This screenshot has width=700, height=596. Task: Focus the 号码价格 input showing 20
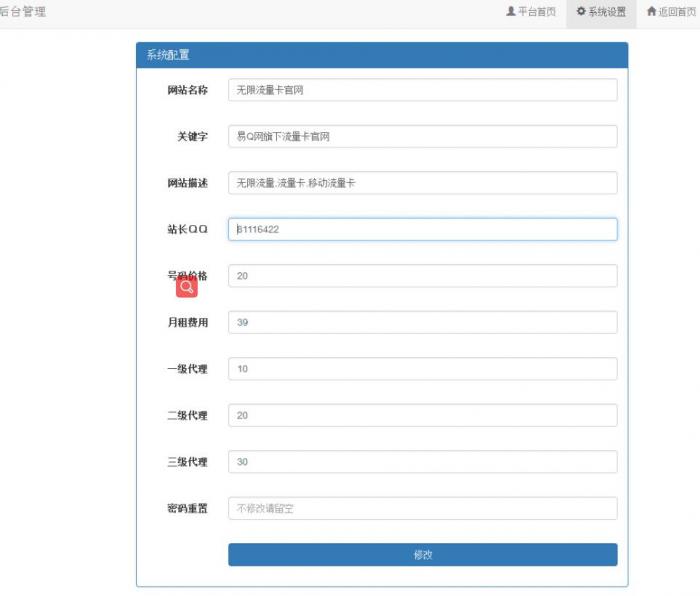422,276
